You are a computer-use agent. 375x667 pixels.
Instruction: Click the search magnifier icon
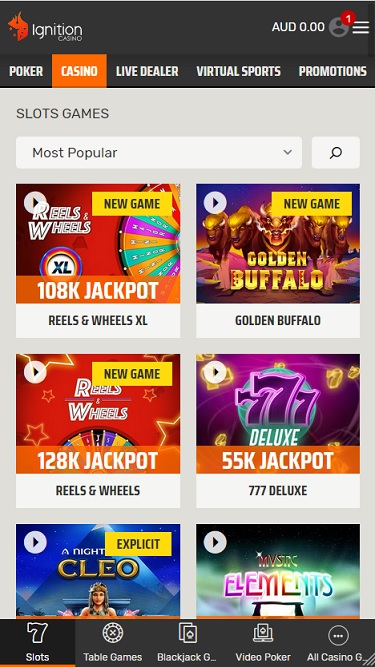point(336,152)
